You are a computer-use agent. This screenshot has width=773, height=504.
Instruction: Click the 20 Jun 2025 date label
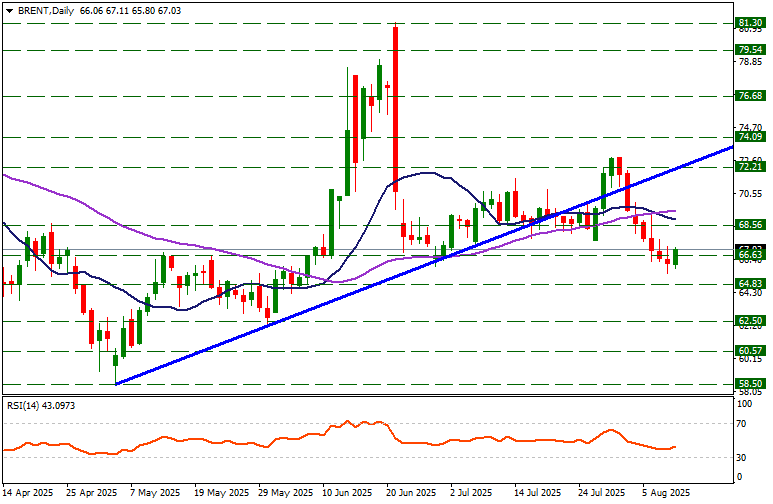411,493
